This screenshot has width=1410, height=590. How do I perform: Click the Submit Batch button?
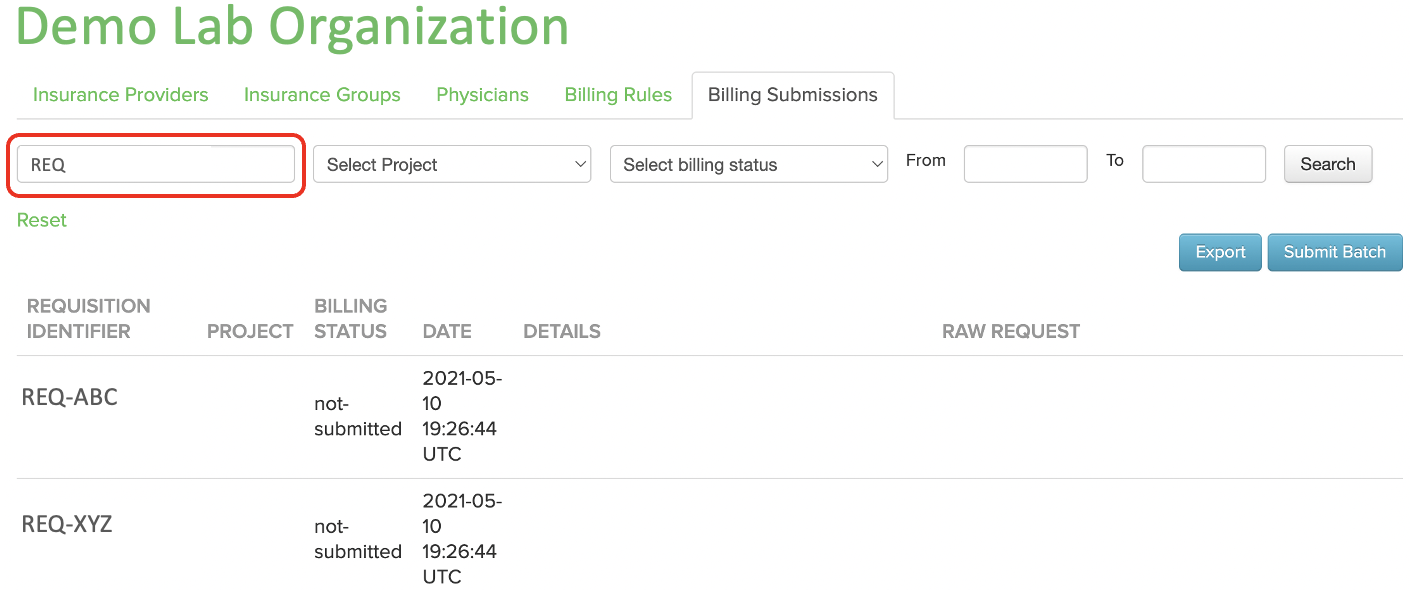(x=1335, y=252)
